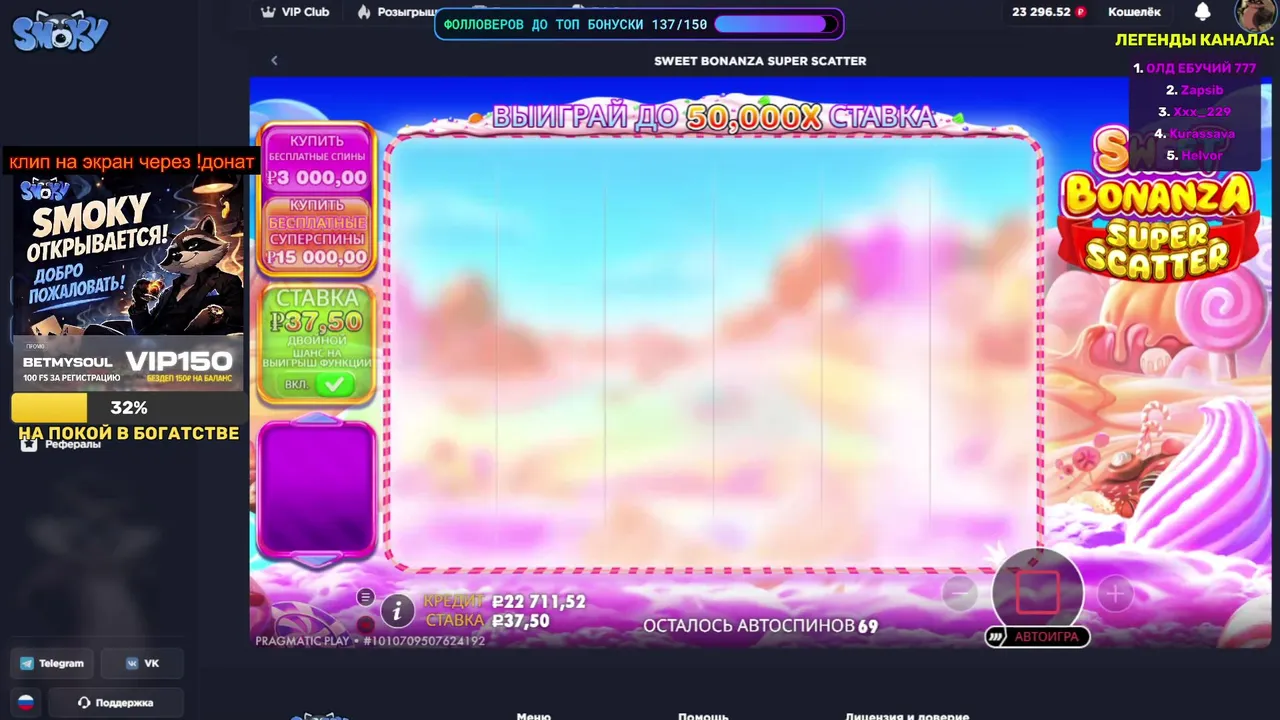
Task: Open the game hamburger menu icon
Action: coord(366,597)
